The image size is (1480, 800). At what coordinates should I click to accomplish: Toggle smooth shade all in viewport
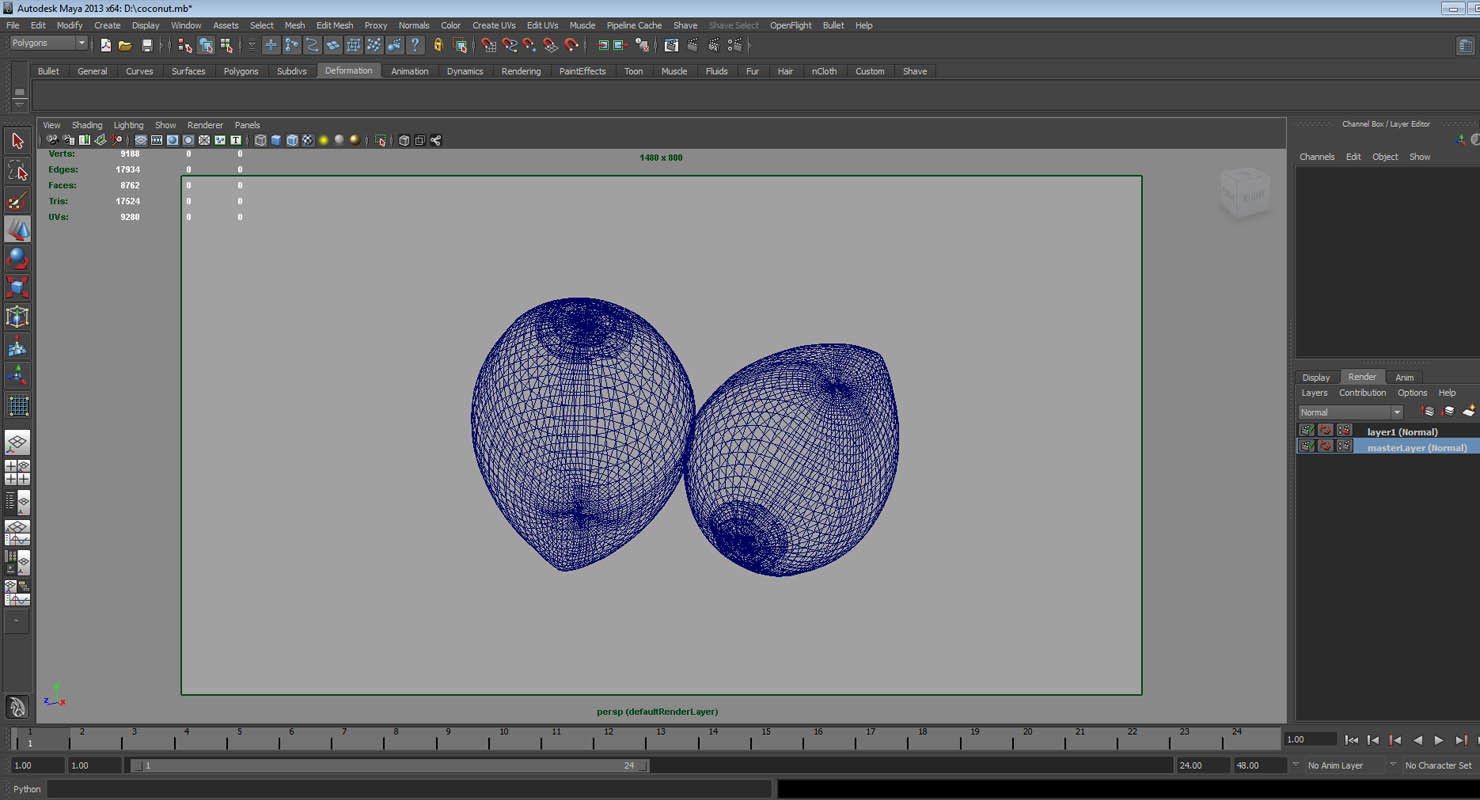point(276,140)
